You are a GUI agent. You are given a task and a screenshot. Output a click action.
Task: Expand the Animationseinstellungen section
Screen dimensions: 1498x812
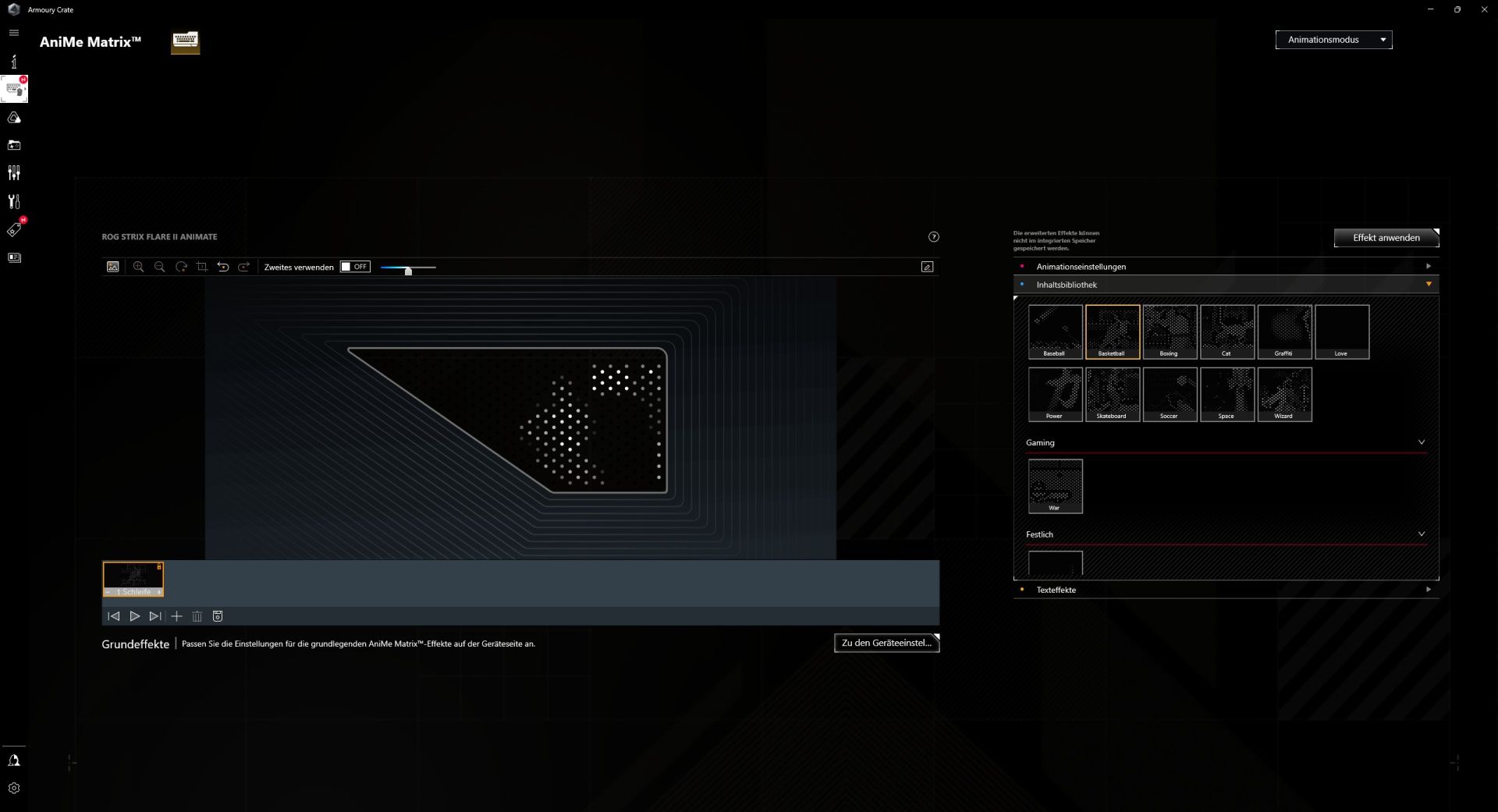point(1226,267)
